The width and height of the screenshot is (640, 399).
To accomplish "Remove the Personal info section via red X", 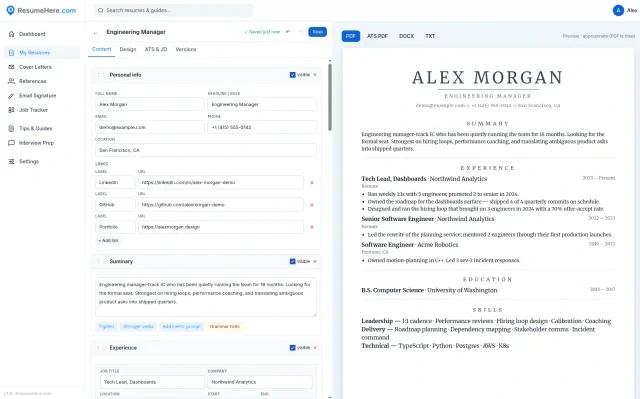I will pyautogui.click(x=315, y=75).
